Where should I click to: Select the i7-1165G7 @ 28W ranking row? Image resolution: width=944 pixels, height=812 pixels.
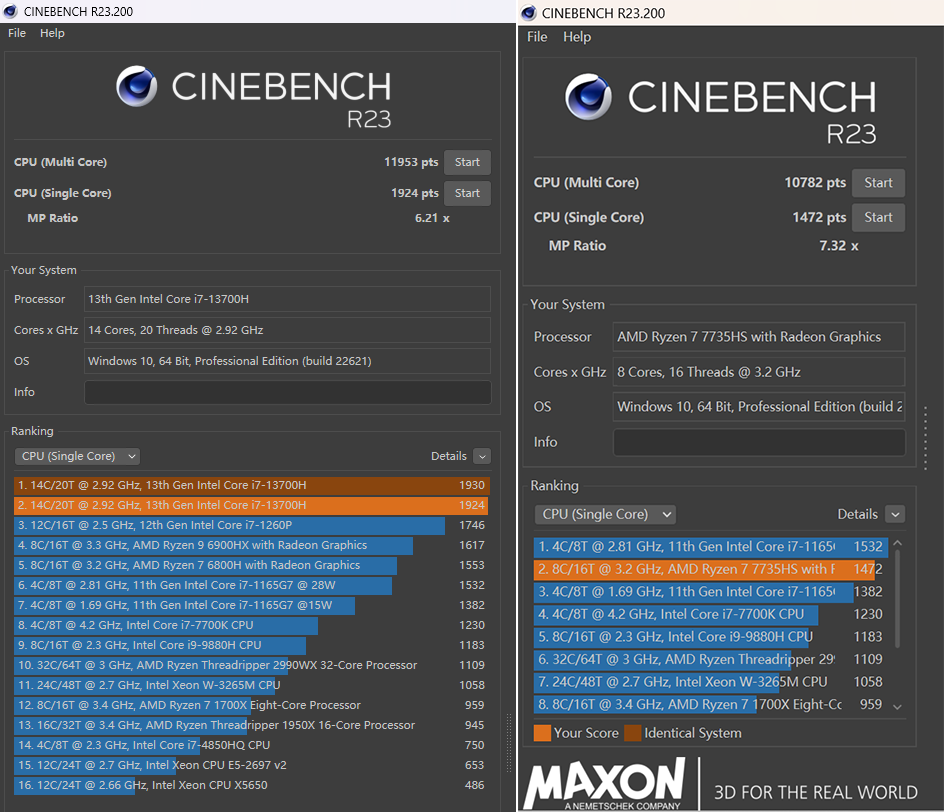tap(252, 585)
